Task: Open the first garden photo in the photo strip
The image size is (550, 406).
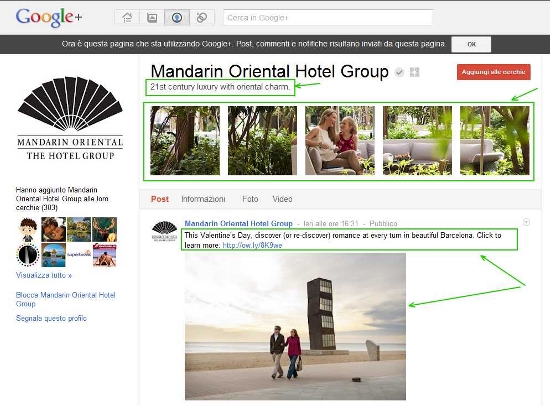Action: tap(185, 140)
